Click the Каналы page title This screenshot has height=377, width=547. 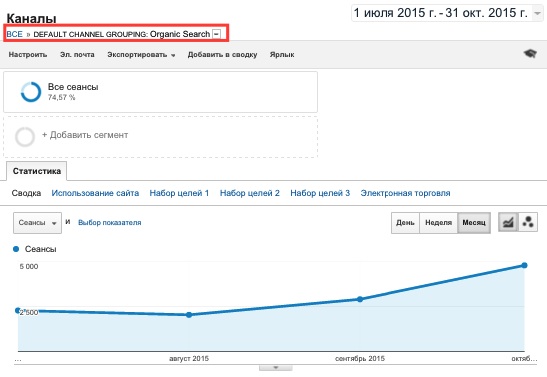pos(31,18)
